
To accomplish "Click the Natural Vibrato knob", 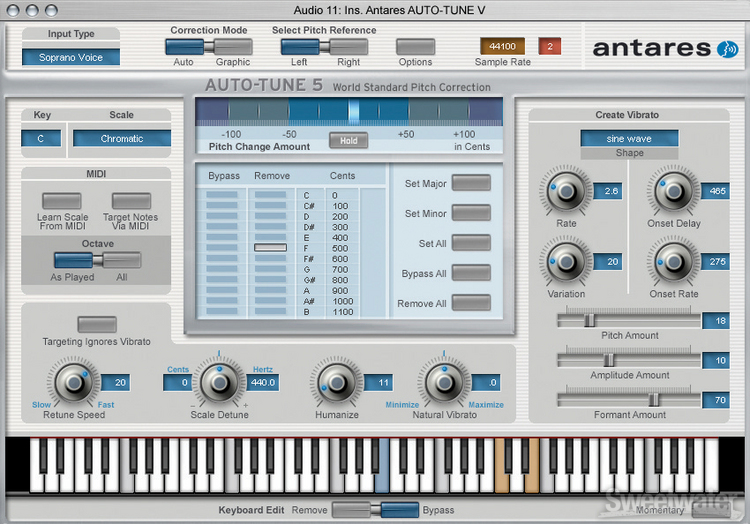I will tap(445, 383).
